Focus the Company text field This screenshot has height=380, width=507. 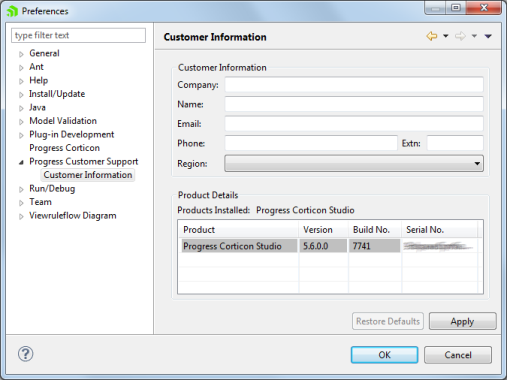tap(354, 85)
